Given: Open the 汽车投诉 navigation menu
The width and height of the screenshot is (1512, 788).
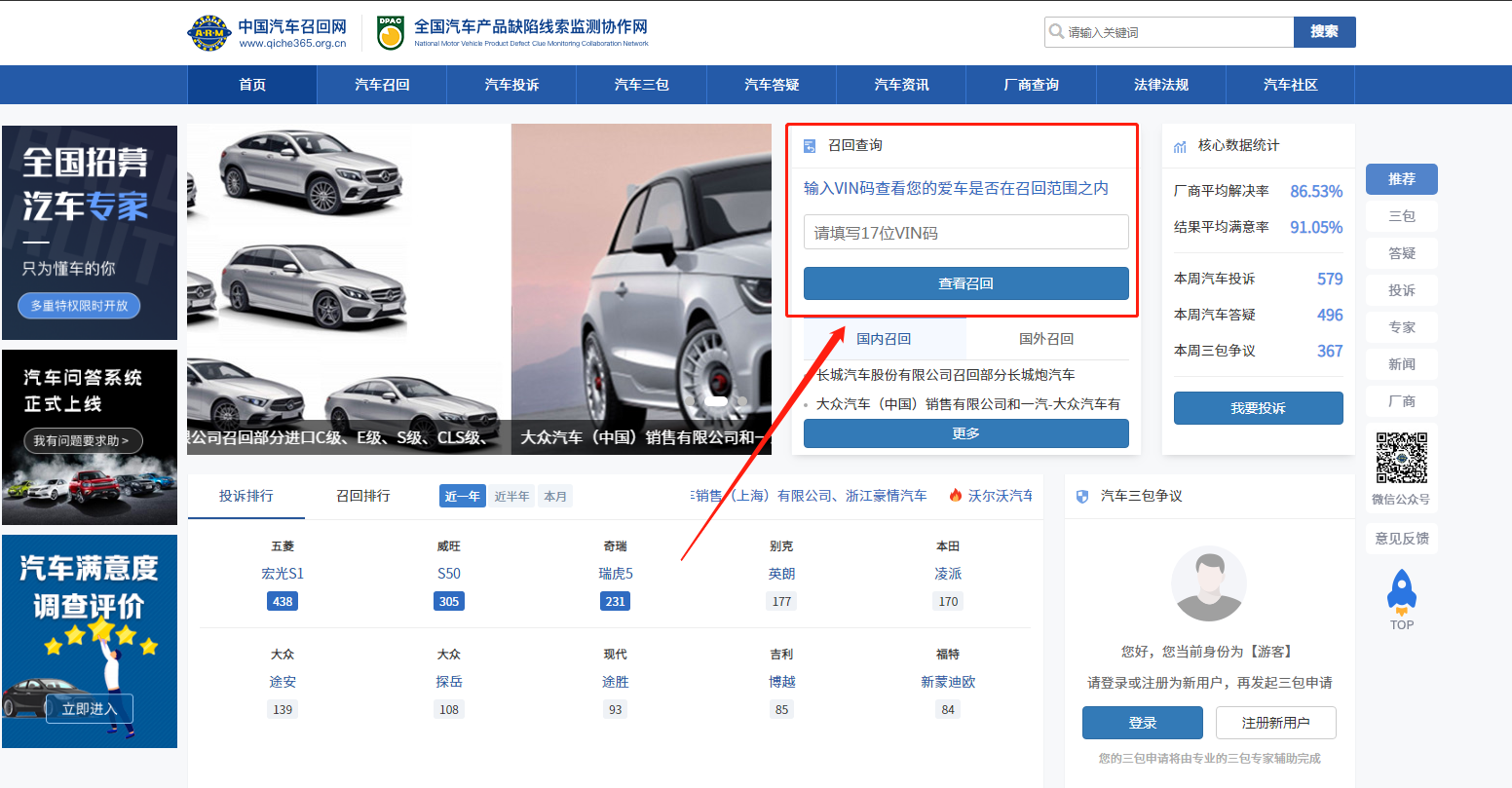Looking at the screenshot, I should point(511,85).
